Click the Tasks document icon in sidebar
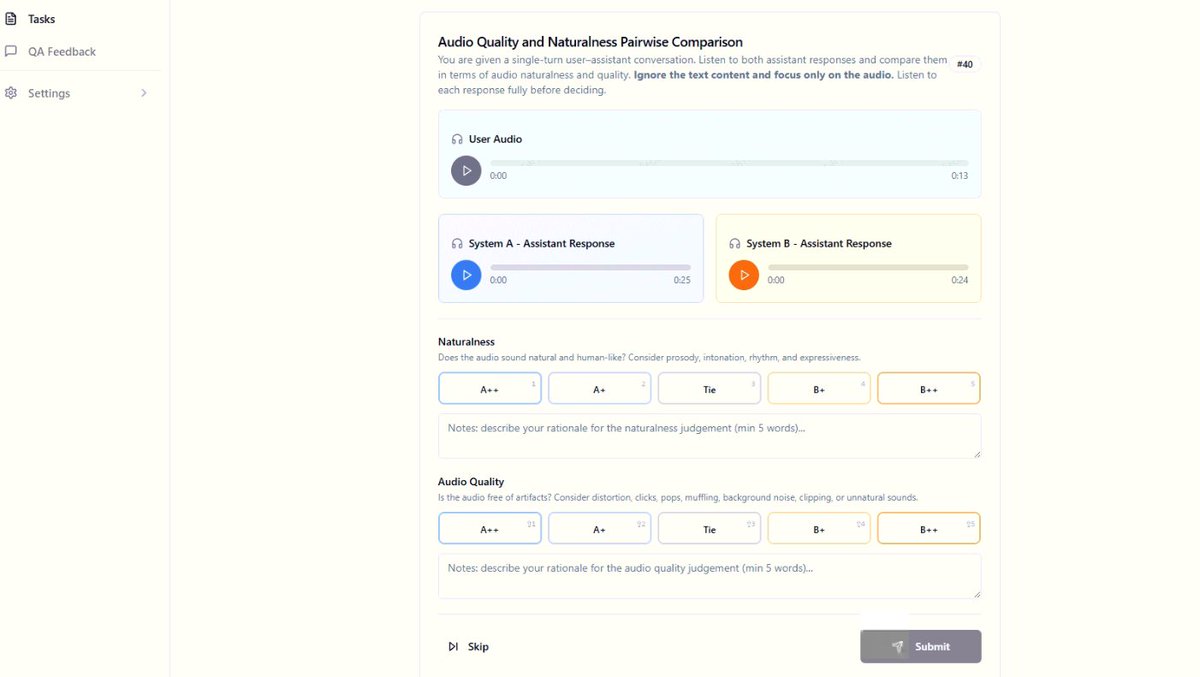Viewport: 1200px width, 677px height. 11,19
